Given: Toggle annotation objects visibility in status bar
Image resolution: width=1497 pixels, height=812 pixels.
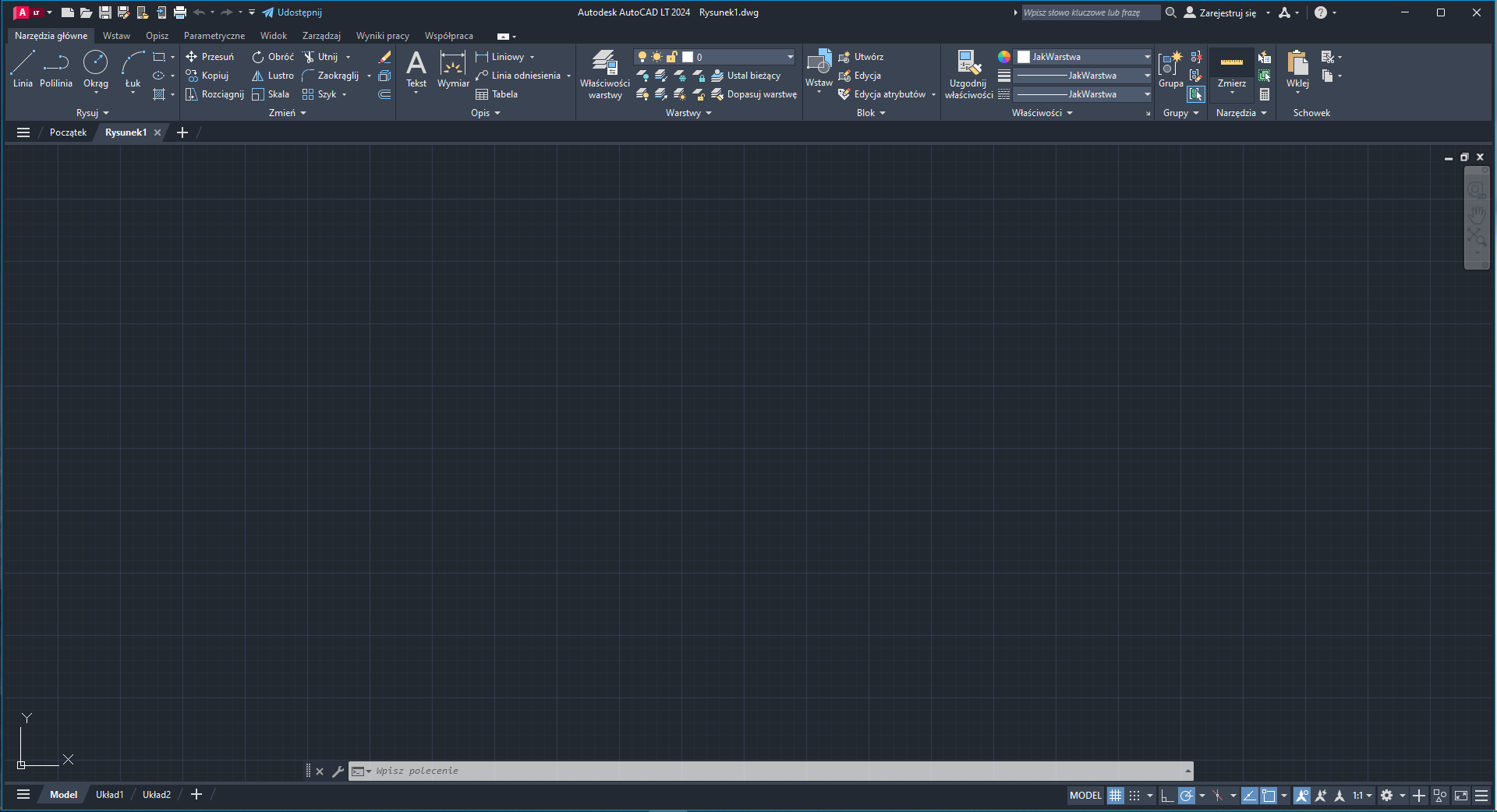Looking at the screenshot, I should [1302, 796].
